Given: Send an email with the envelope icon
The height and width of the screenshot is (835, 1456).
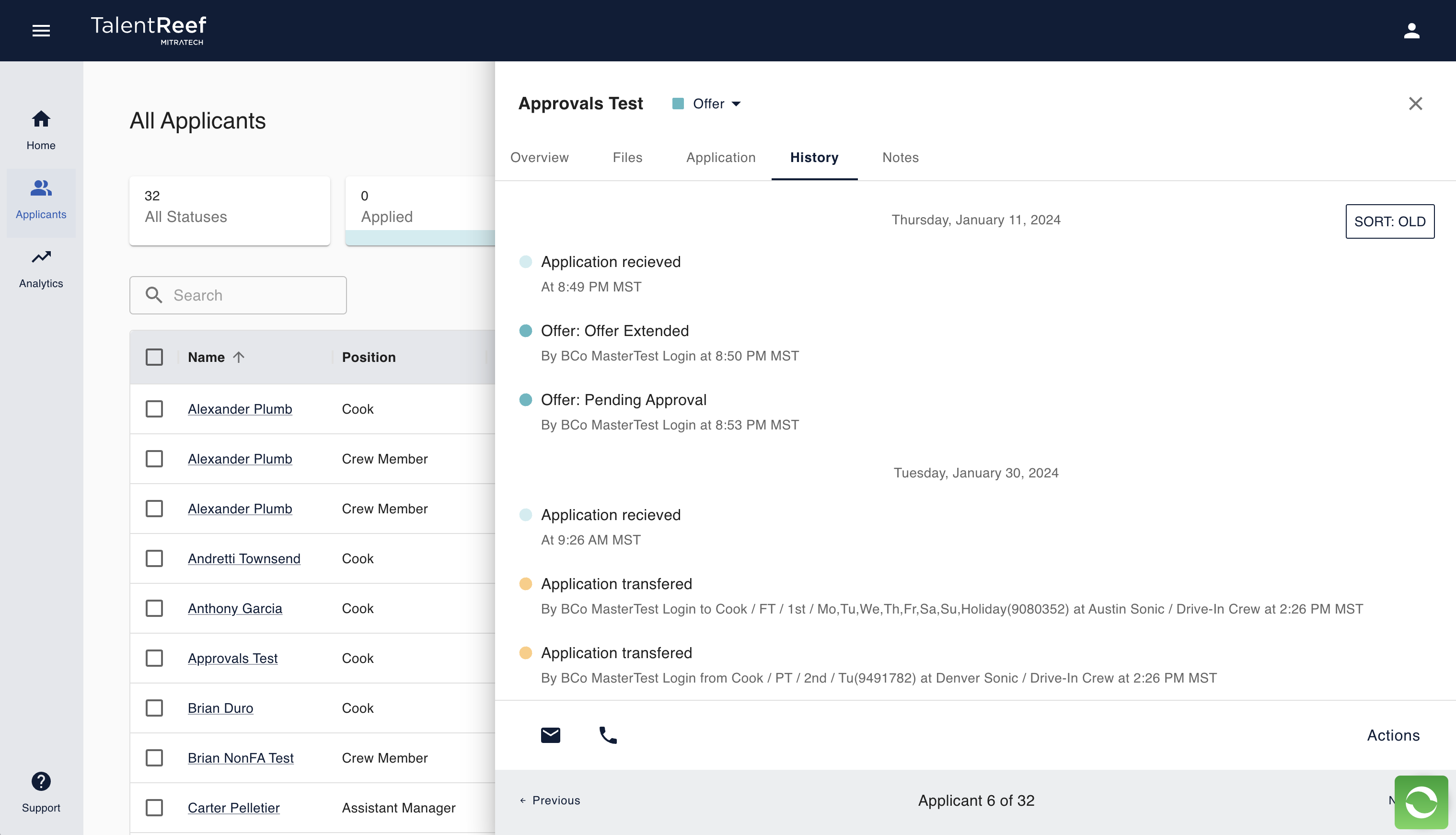Looking at the screenshot, I should (x=550, y=735).
